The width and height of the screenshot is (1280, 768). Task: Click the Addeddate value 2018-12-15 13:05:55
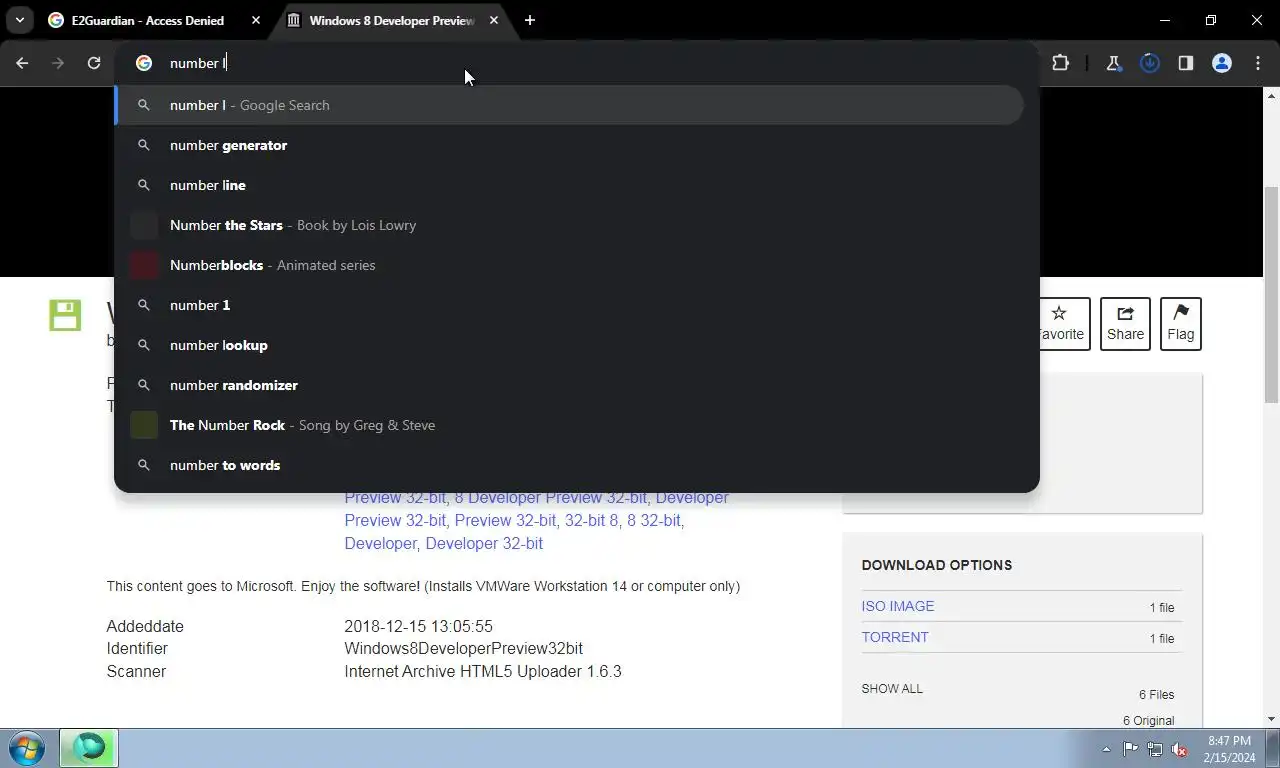418,626
